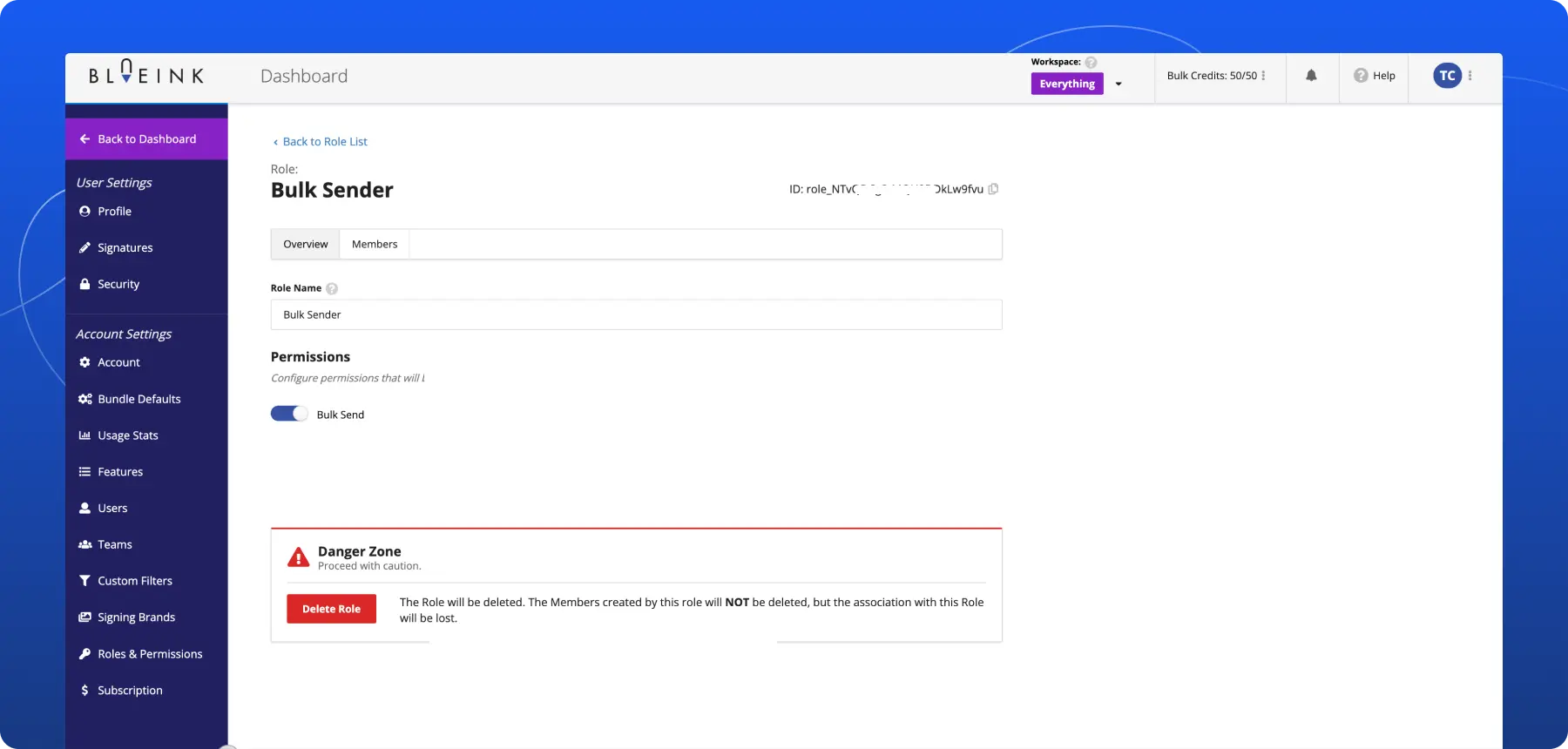Click the Teams group icon

[85, 544]
